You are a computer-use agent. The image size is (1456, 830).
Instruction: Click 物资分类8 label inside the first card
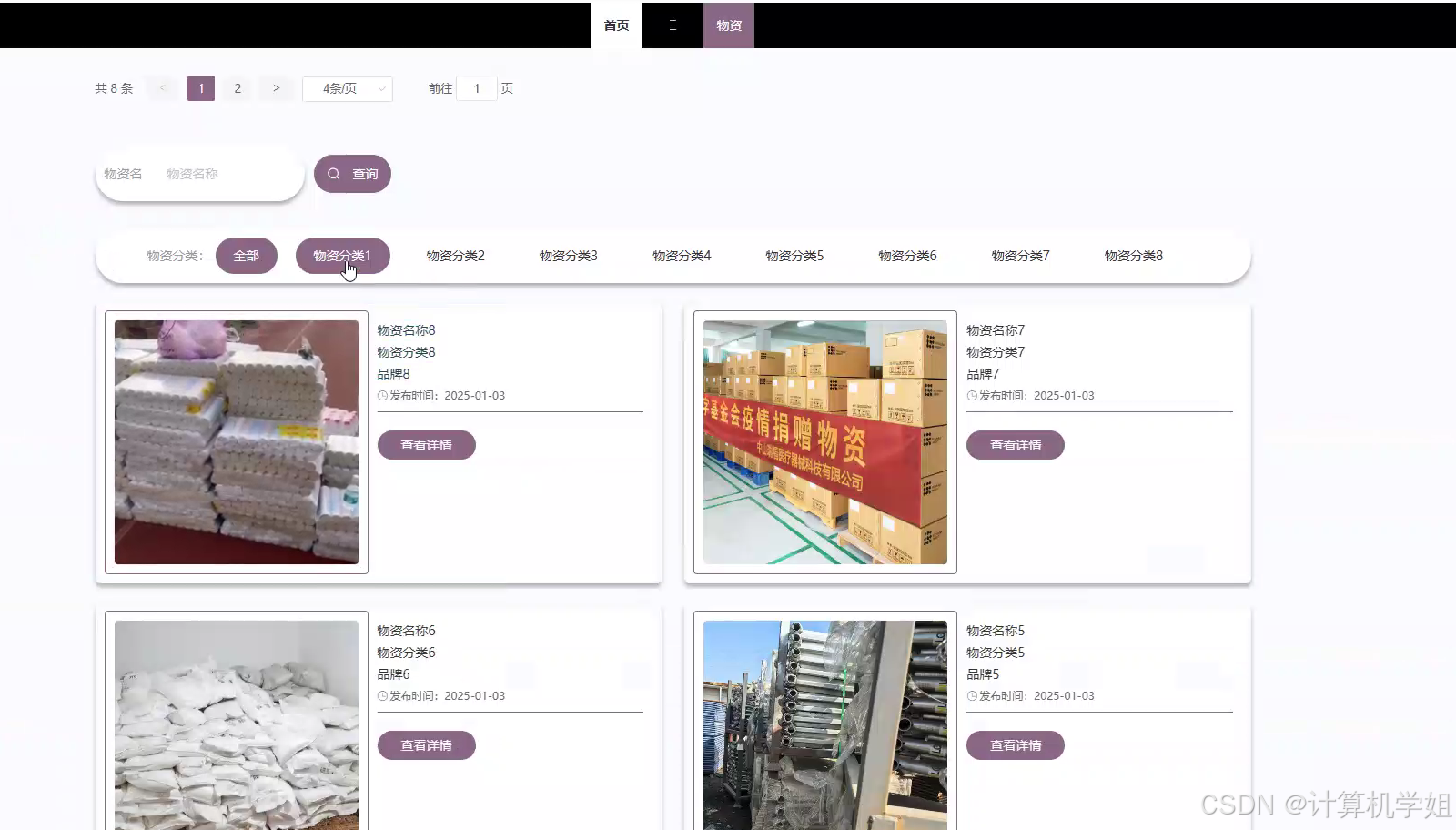tap(406, 352)
